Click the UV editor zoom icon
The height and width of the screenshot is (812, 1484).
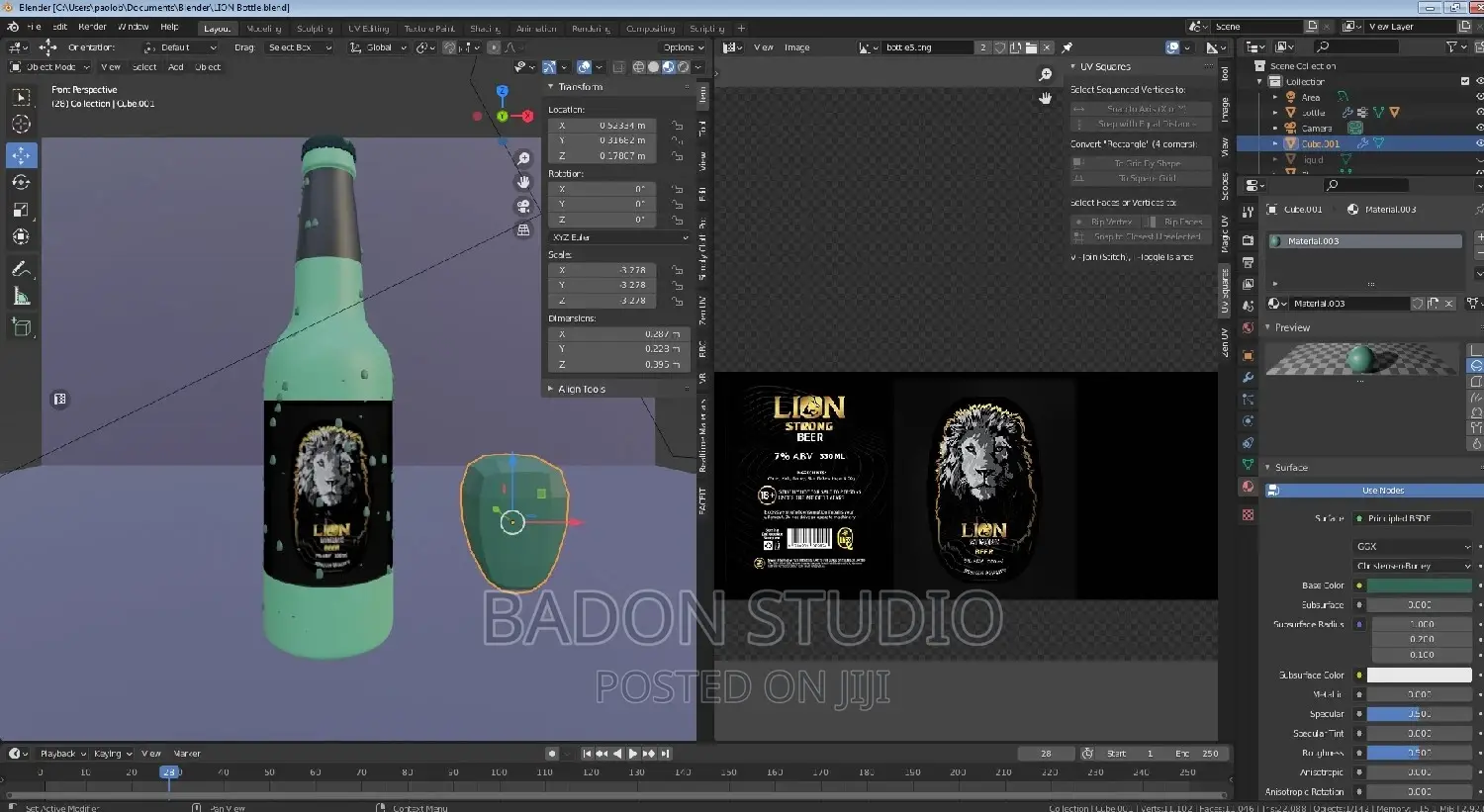coord(1045,75)
